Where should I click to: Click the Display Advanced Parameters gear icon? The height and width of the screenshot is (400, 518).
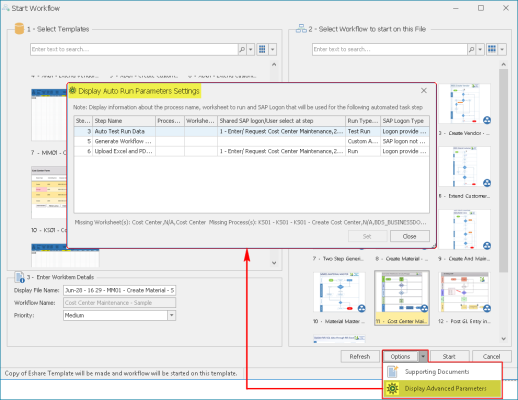click(393, 388)
